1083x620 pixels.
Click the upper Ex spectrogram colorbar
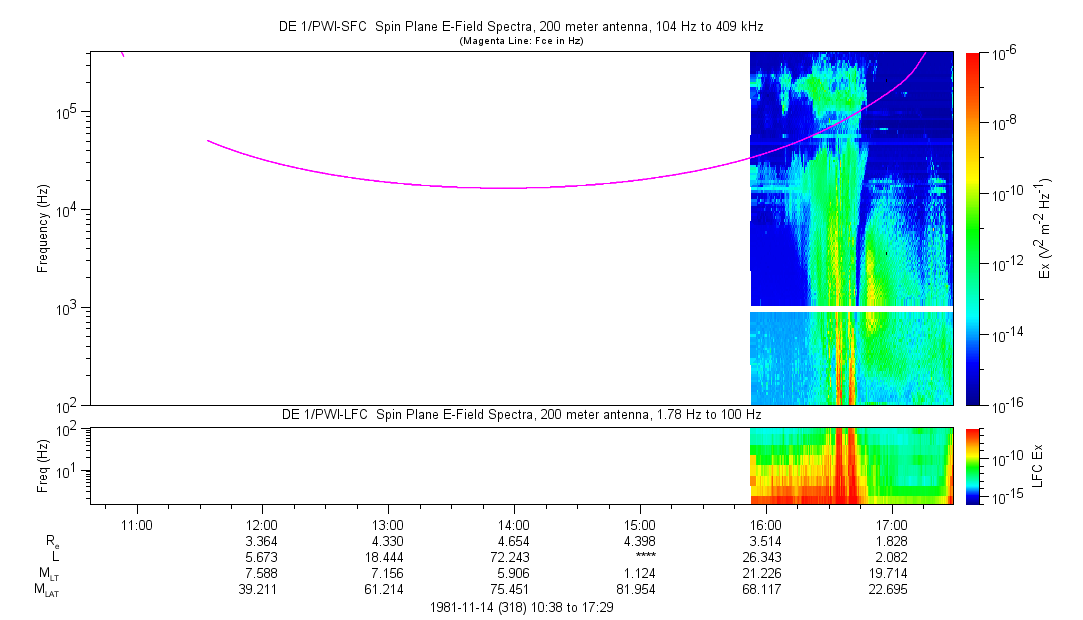tap(972, 228)
